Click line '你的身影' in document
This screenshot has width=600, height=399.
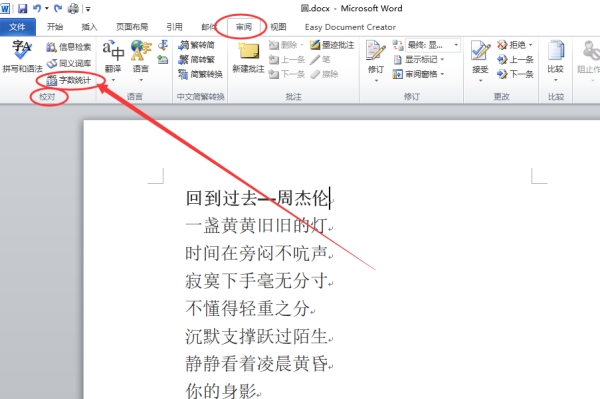[x=222, y=391]
